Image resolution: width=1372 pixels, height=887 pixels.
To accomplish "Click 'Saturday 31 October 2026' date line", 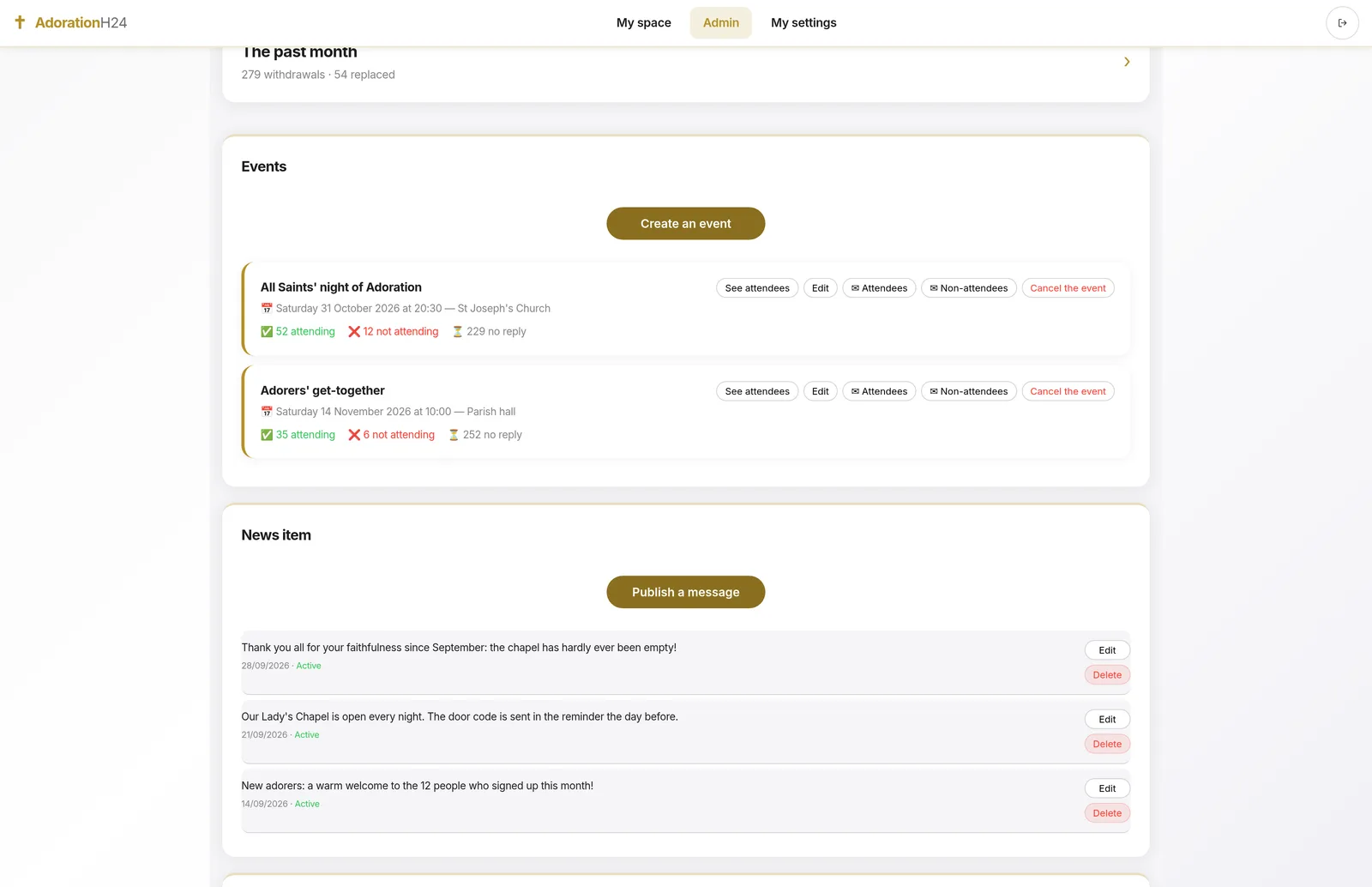I will (406, 308).
